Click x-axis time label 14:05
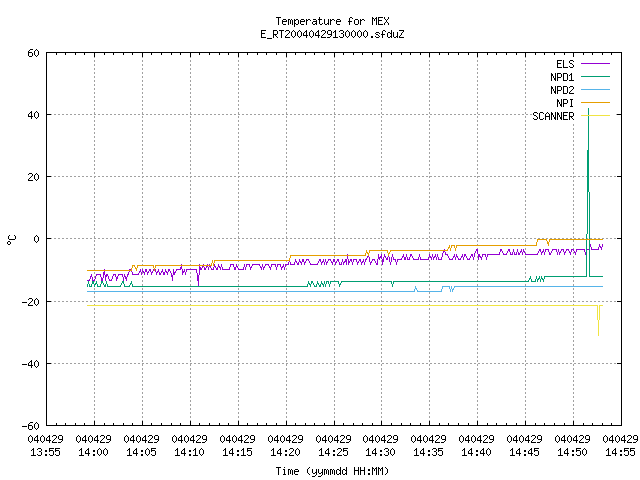The height and width of the screenshot is (480, 640). [x=141, y=452]
